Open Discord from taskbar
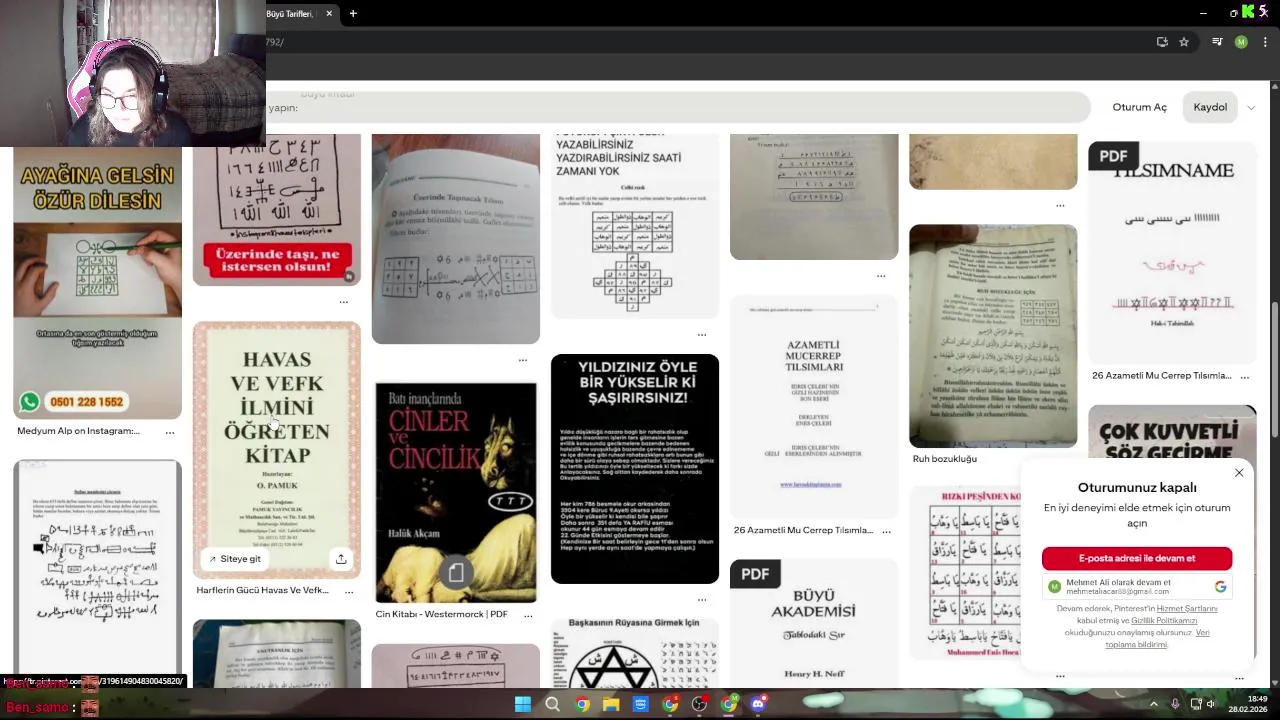1280x720 pixels. 758,704
